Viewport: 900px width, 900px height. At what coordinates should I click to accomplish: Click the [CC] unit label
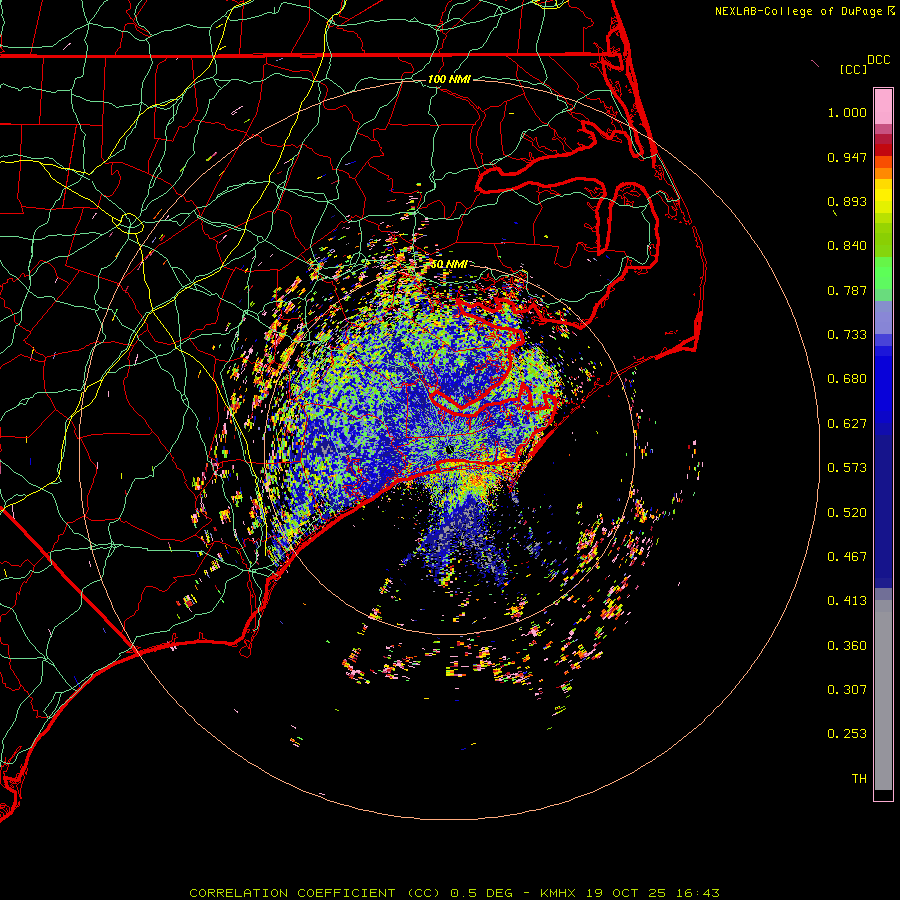pyautogui.click(x=854, y=69)
